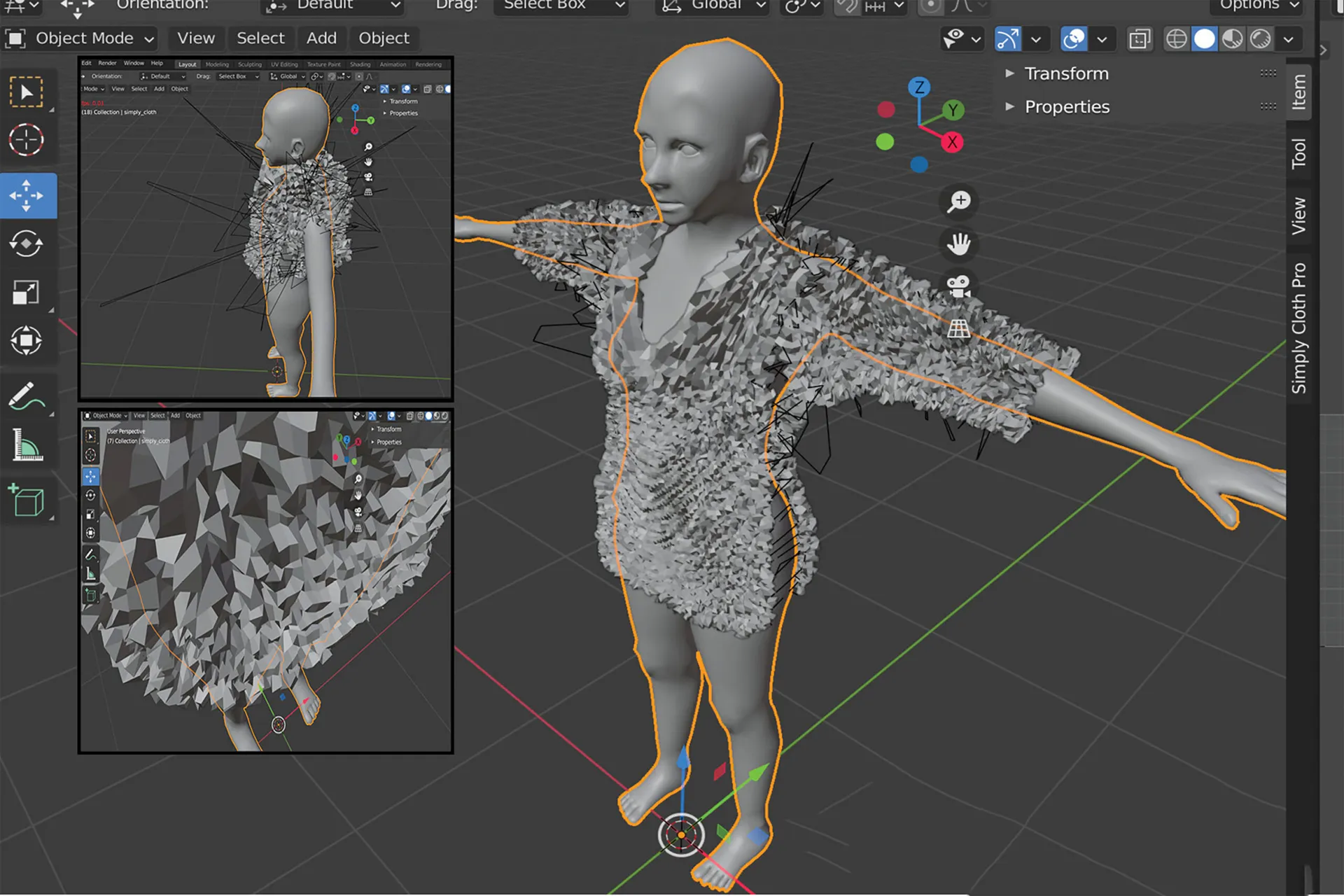Toggle show overlays button
This screenshot has width=1344, height=896.
point(1074,39)
